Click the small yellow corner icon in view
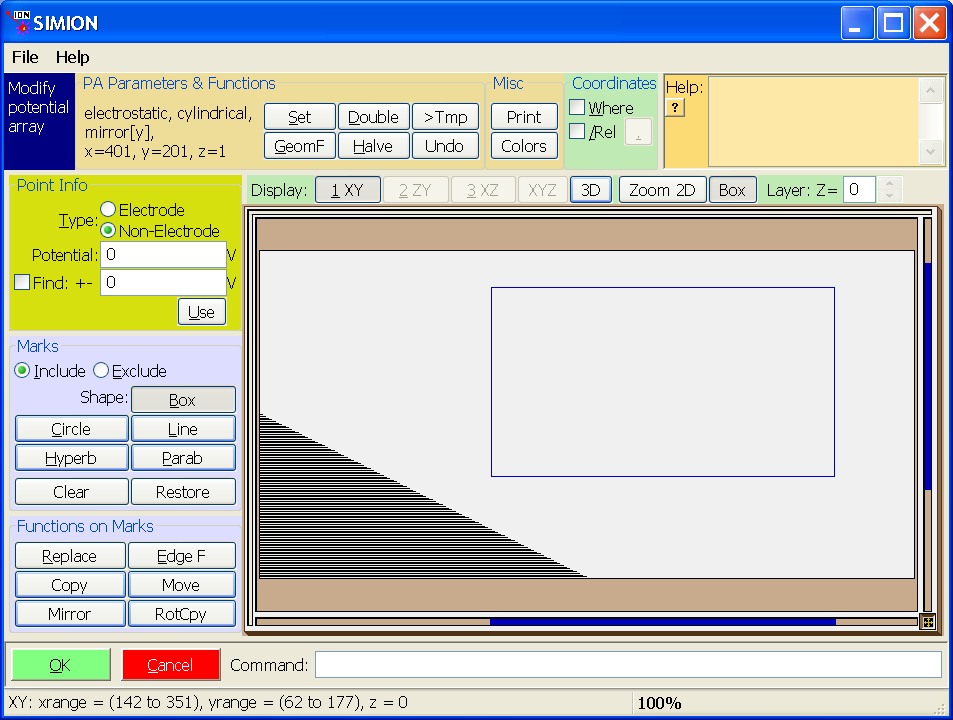 (928, 622)
